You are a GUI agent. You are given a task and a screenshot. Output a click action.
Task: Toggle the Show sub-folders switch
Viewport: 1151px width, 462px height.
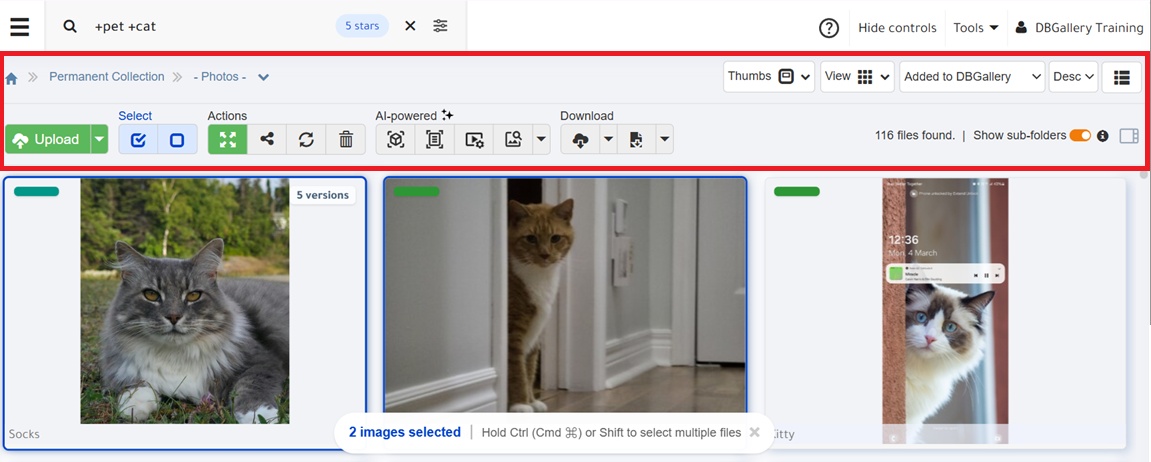pos(1079,136)
